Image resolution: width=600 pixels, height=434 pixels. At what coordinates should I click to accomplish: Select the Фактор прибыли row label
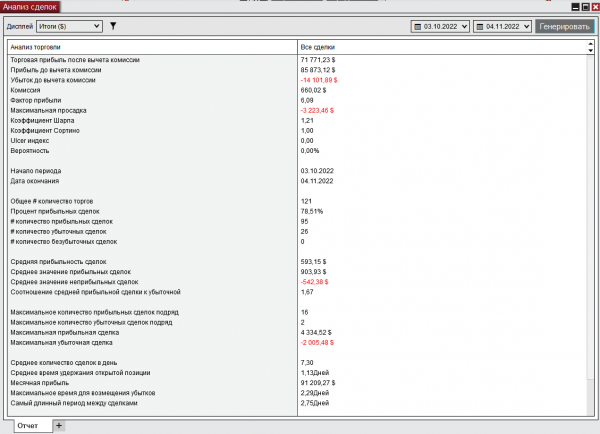point(36,100)
